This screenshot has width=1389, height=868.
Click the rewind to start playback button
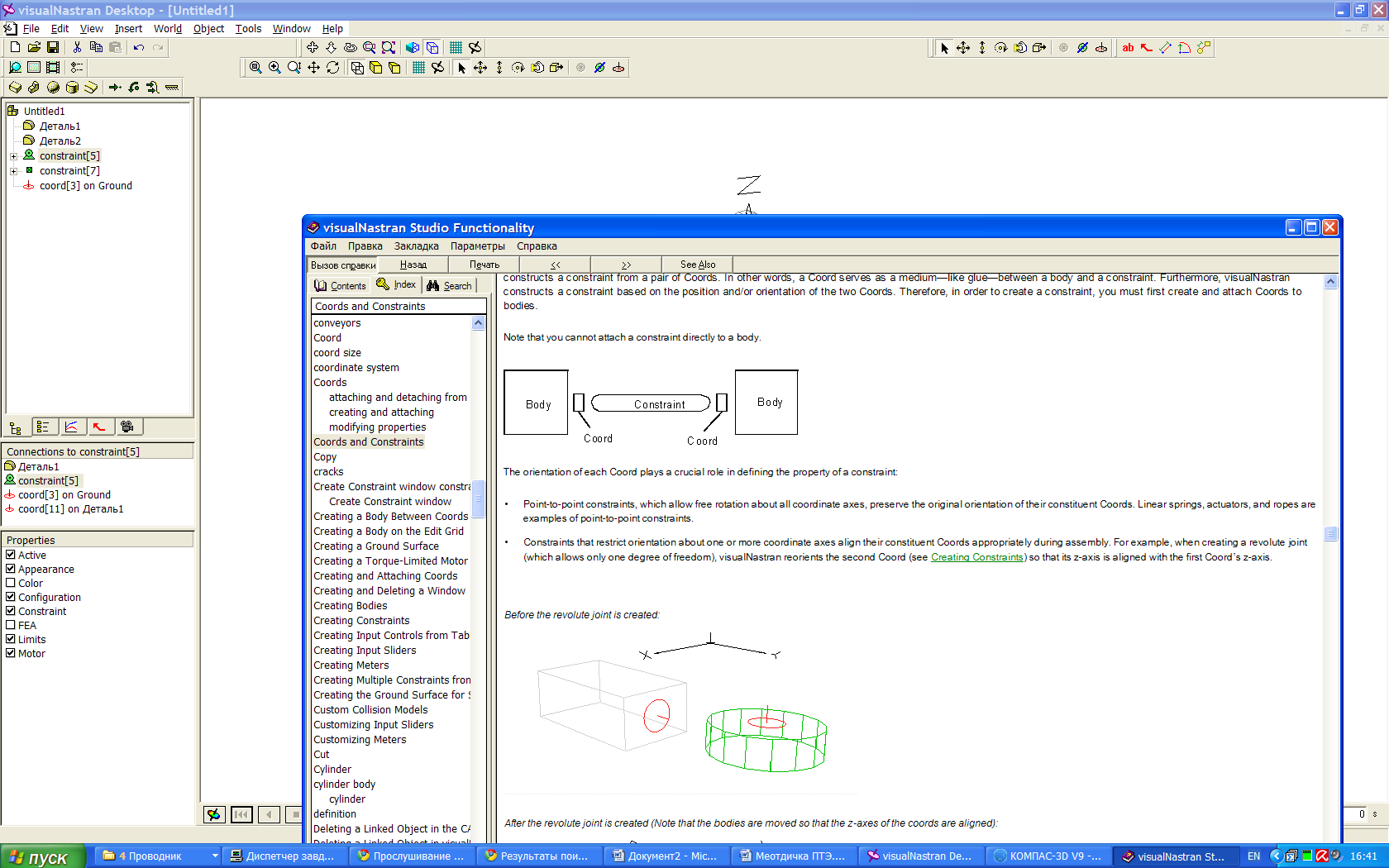click(x=241, y=814)
